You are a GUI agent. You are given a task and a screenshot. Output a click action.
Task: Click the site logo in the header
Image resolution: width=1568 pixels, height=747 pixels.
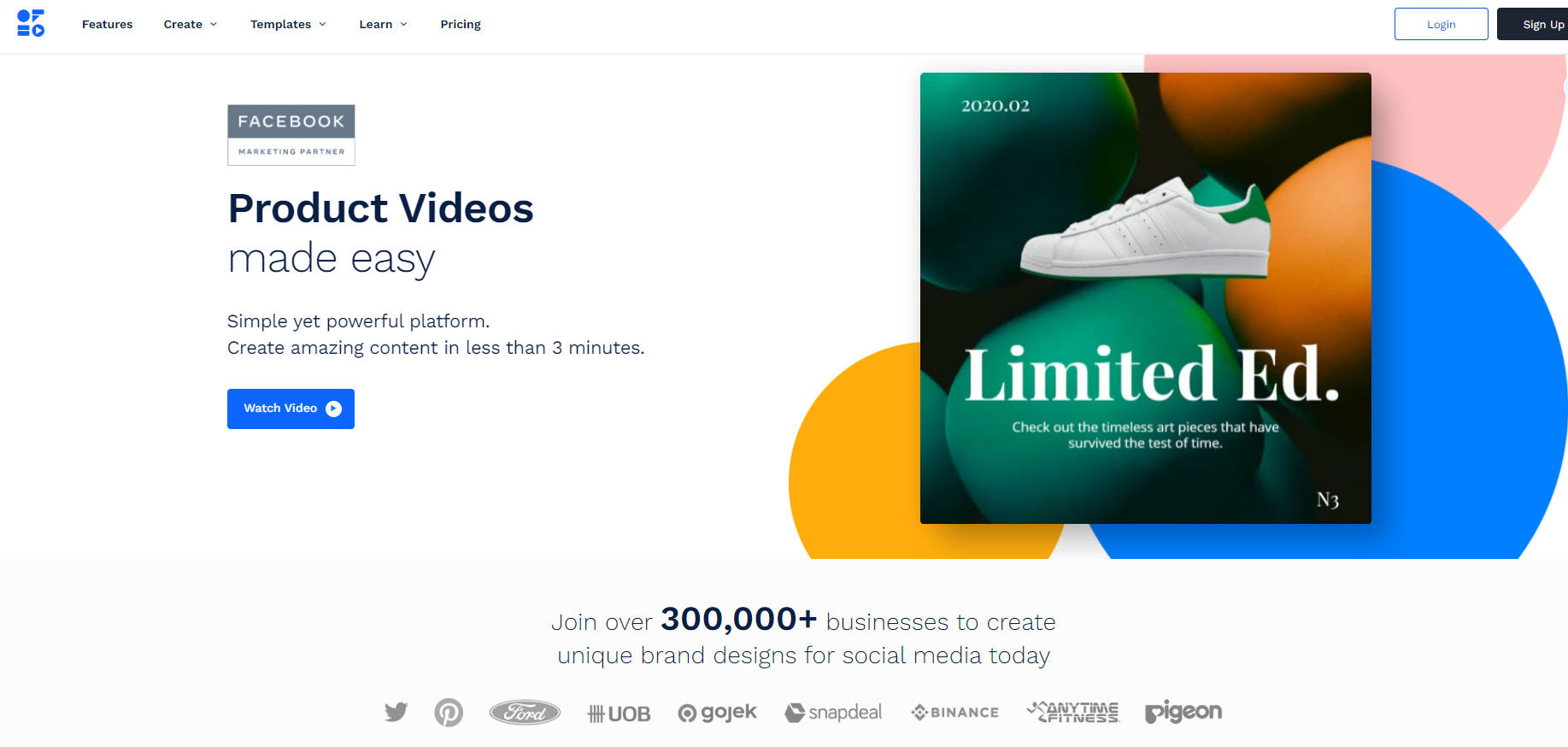pyautogui.click(x=31, y=24)
